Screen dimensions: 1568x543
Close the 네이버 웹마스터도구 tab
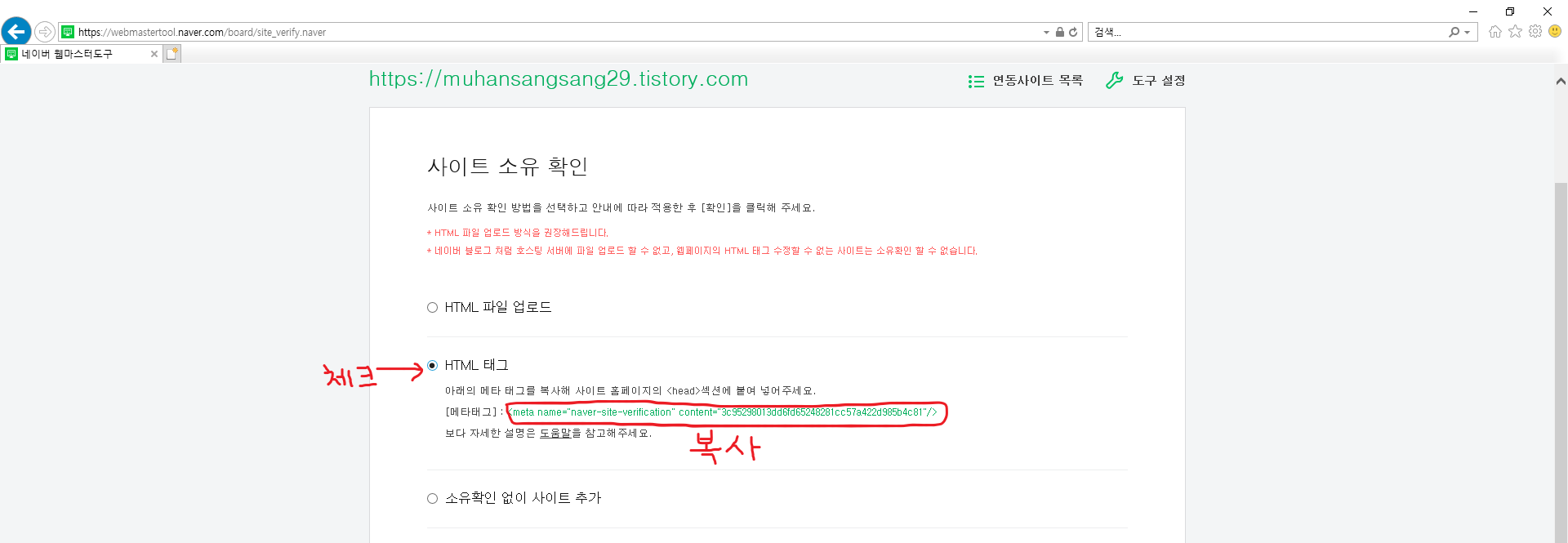[x=154, y=54]
